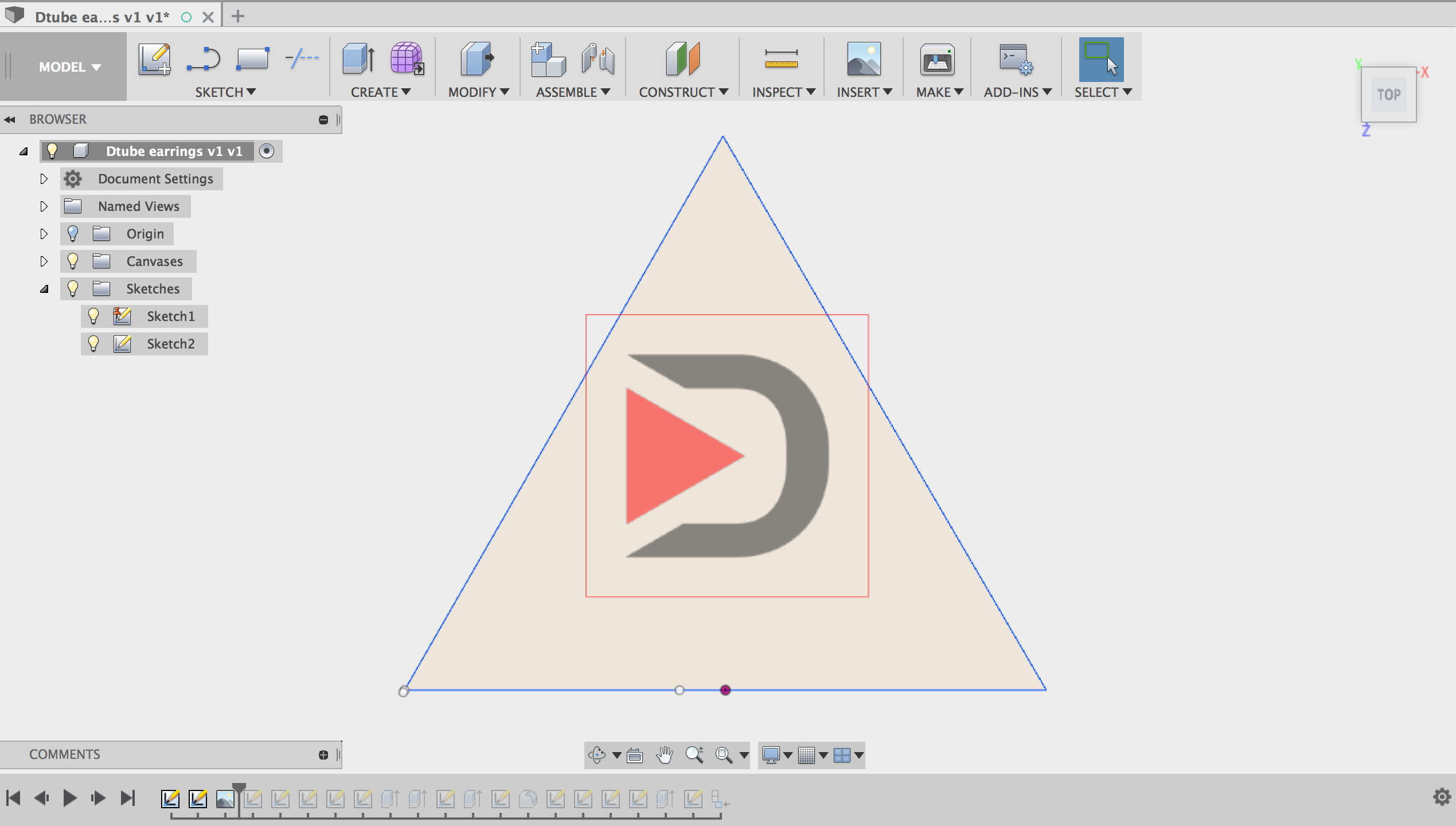Select the Extrude tool icon
1456x826 pixels.
click(358, 58)
